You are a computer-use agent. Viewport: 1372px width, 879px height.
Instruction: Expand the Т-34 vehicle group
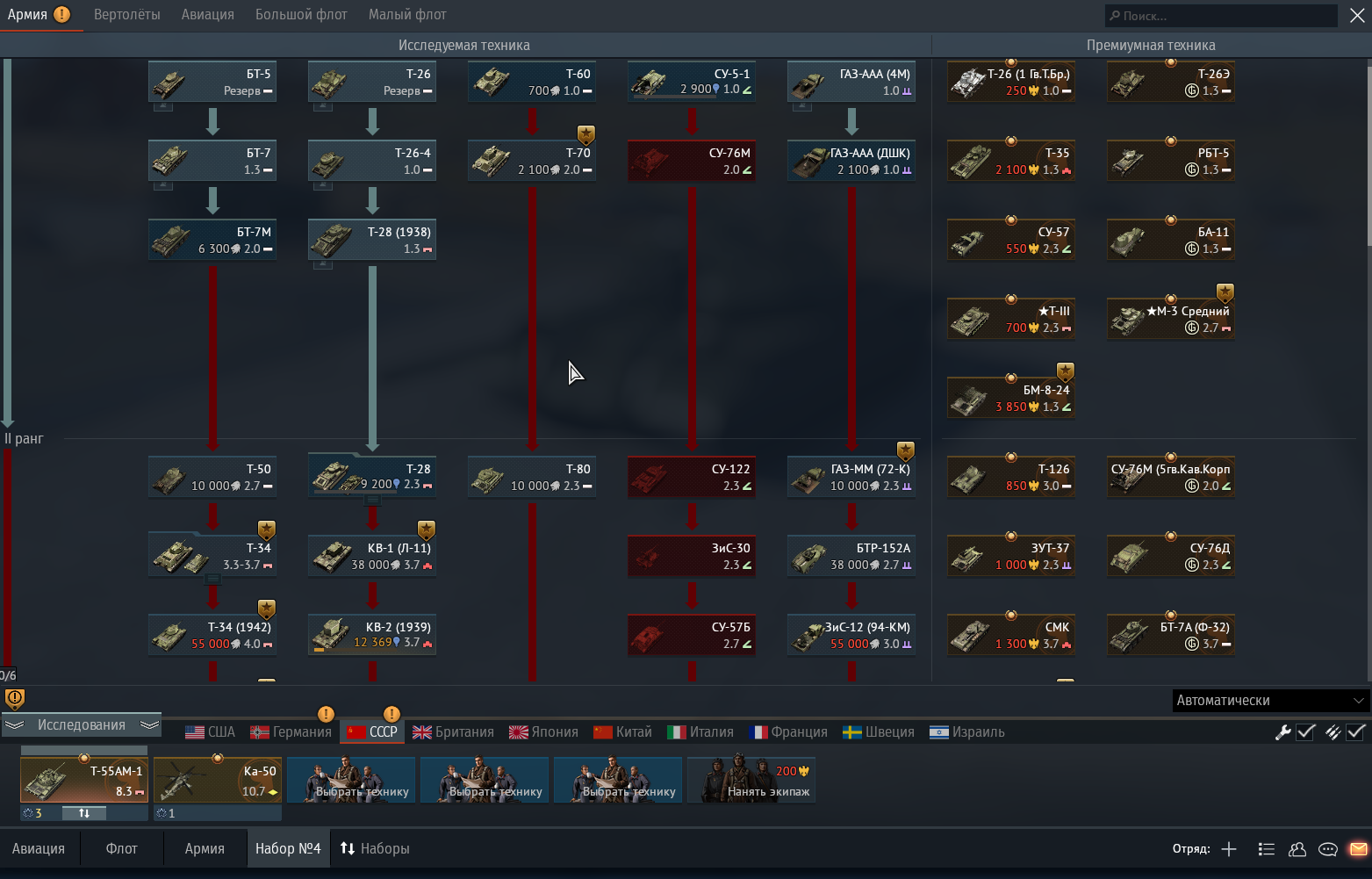[212, 579]
